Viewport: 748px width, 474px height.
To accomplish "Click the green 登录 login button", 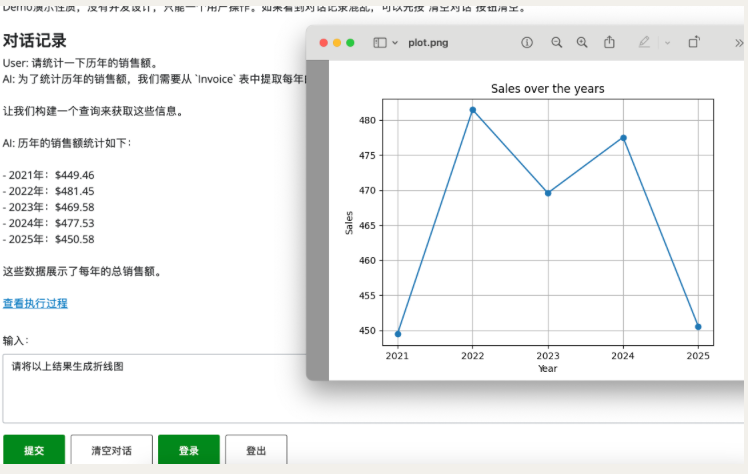I will (x=189, y=449).
